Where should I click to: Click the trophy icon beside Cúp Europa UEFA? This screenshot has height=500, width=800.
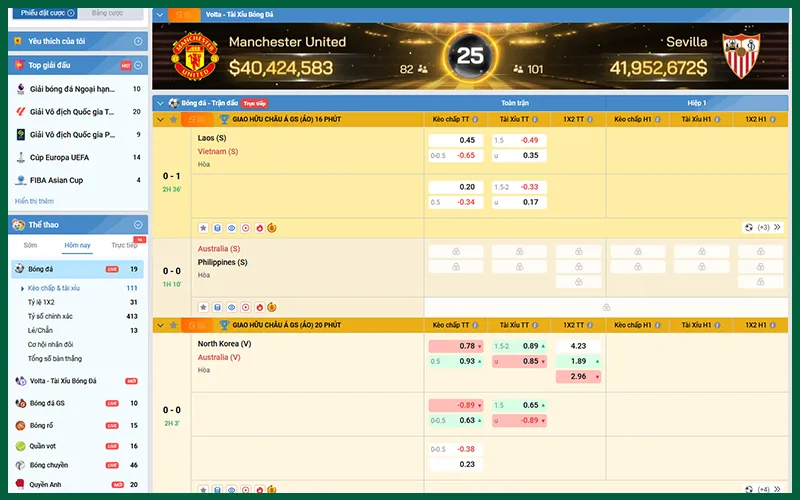pyautogui.click(x=20, y=157)
